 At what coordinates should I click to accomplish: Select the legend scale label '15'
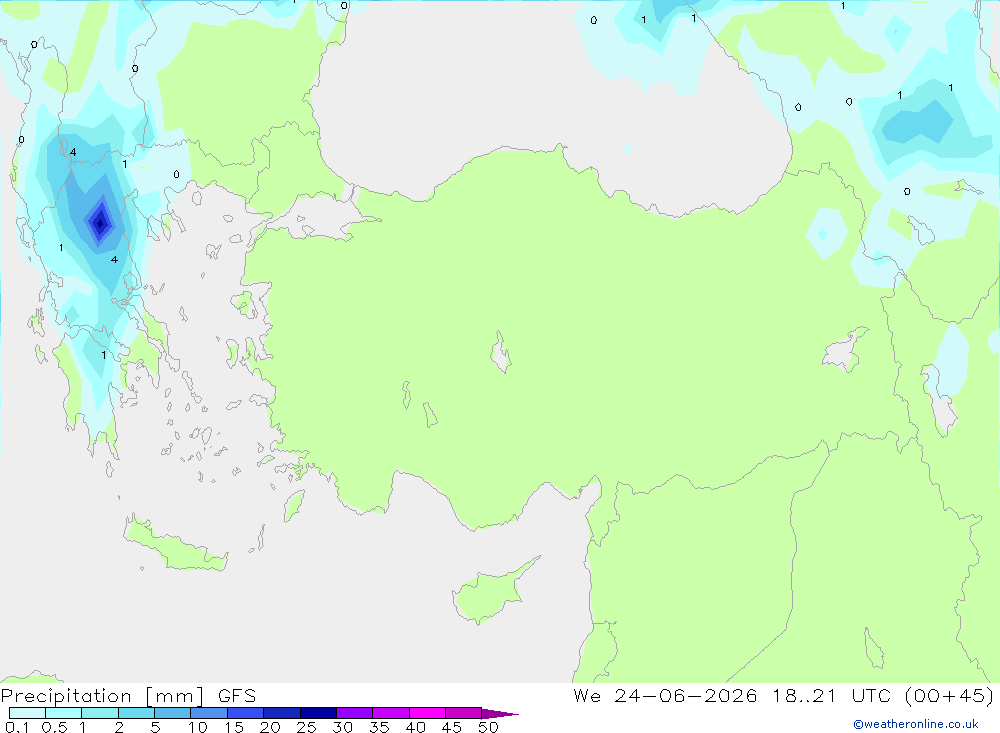click(x=233, y=727)
